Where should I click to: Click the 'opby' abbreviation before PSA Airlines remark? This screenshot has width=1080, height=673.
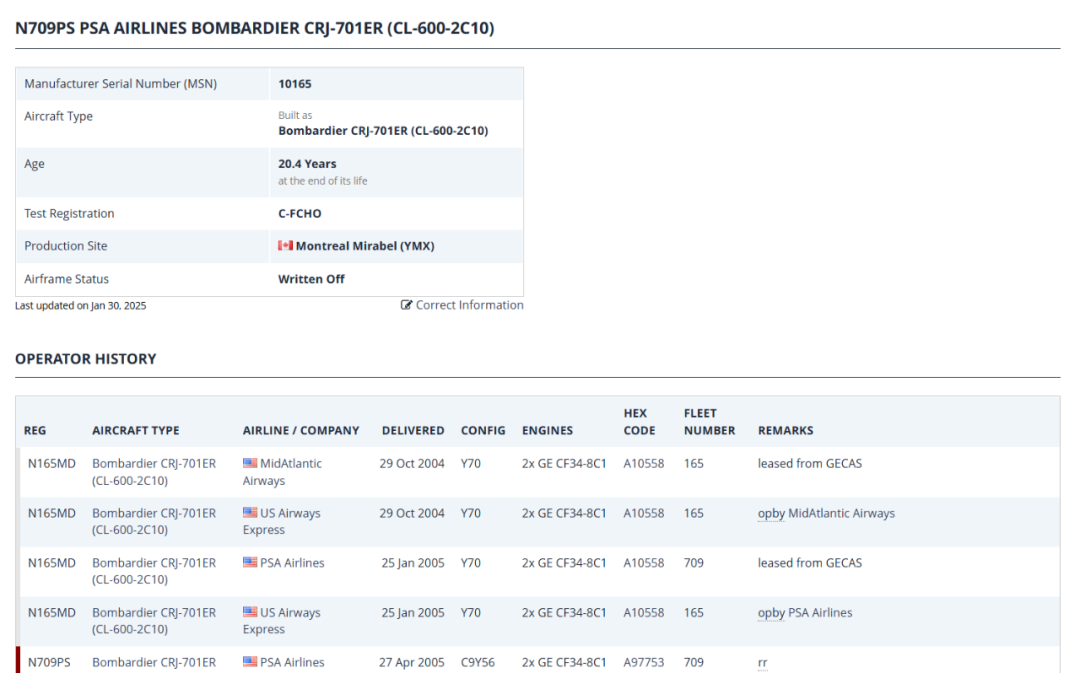(771, 613)
